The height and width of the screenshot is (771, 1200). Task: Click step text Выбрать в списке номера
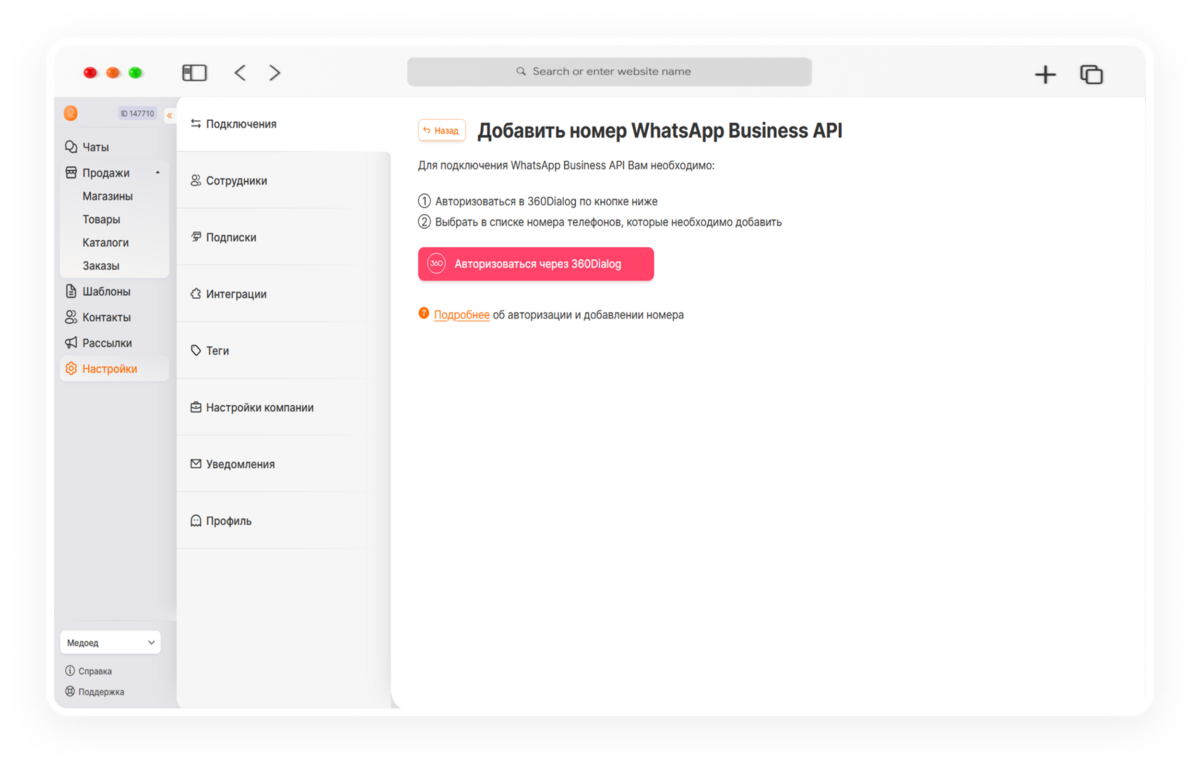[608, 223]
